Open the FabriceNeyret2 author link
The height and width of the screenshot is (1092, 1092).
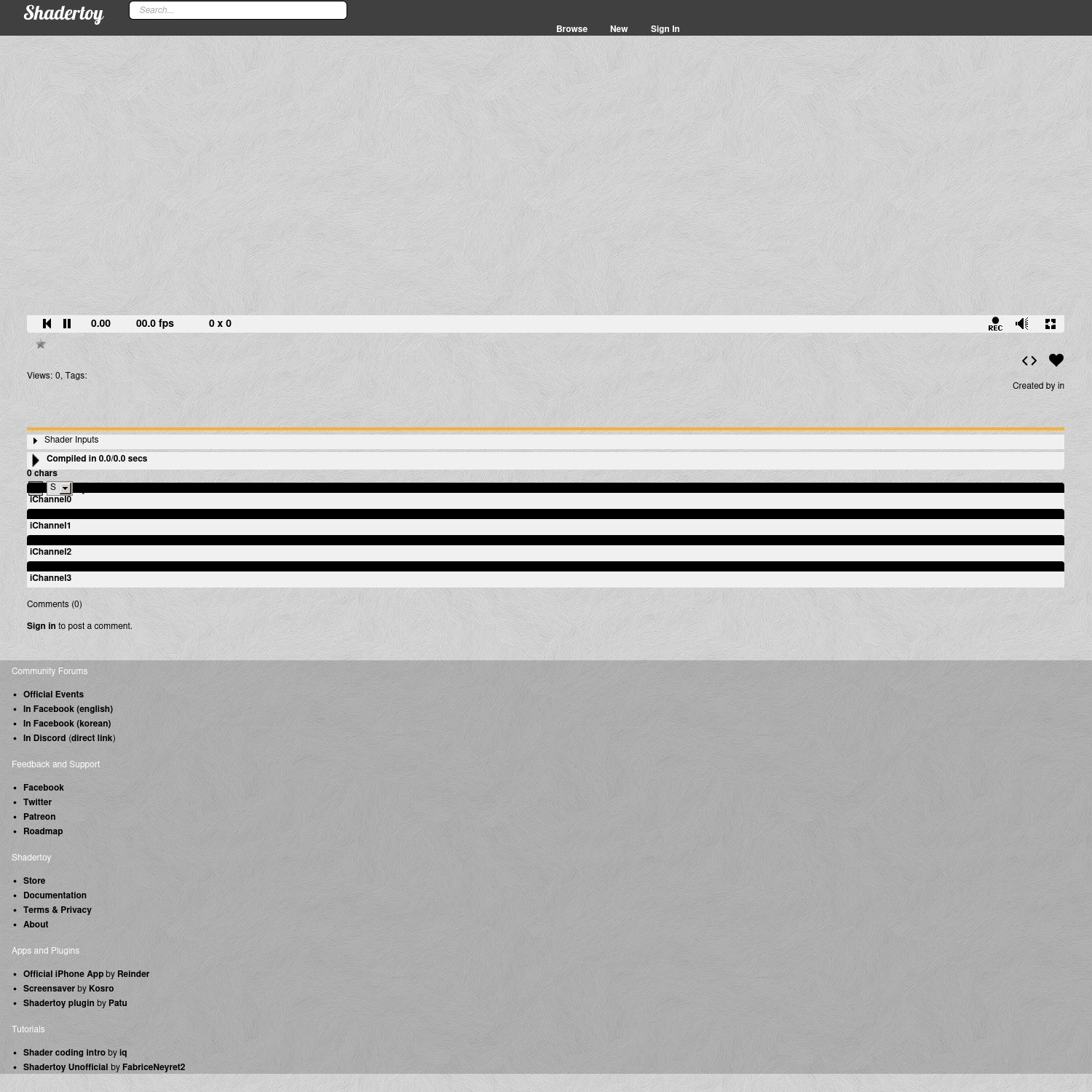point(154,1067)
